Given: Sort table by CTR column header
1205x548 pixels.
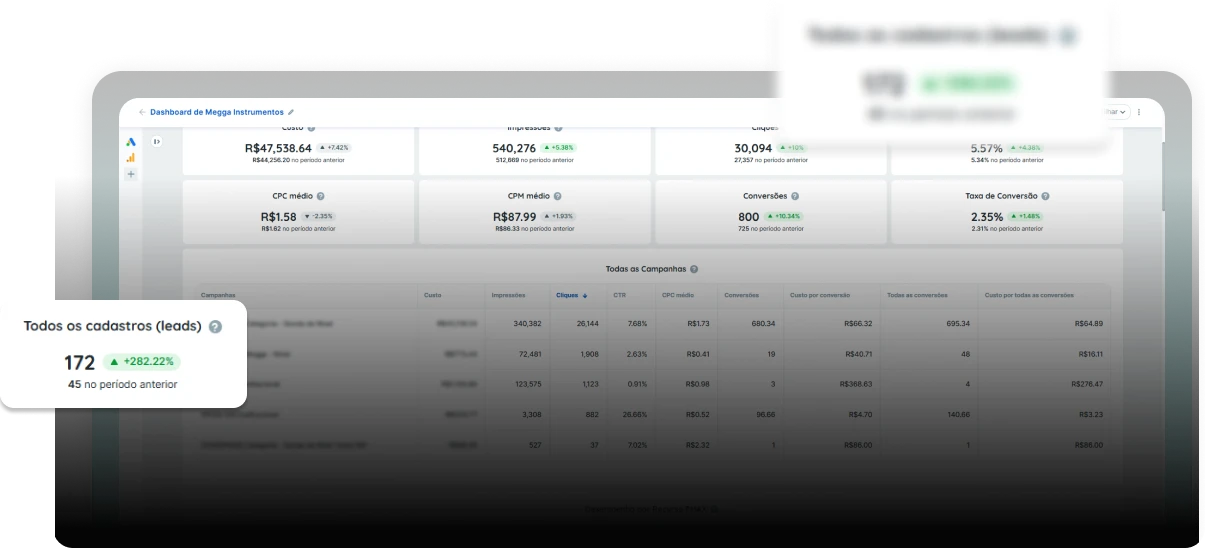Looking at the screenshot, I should coord(619,295).
